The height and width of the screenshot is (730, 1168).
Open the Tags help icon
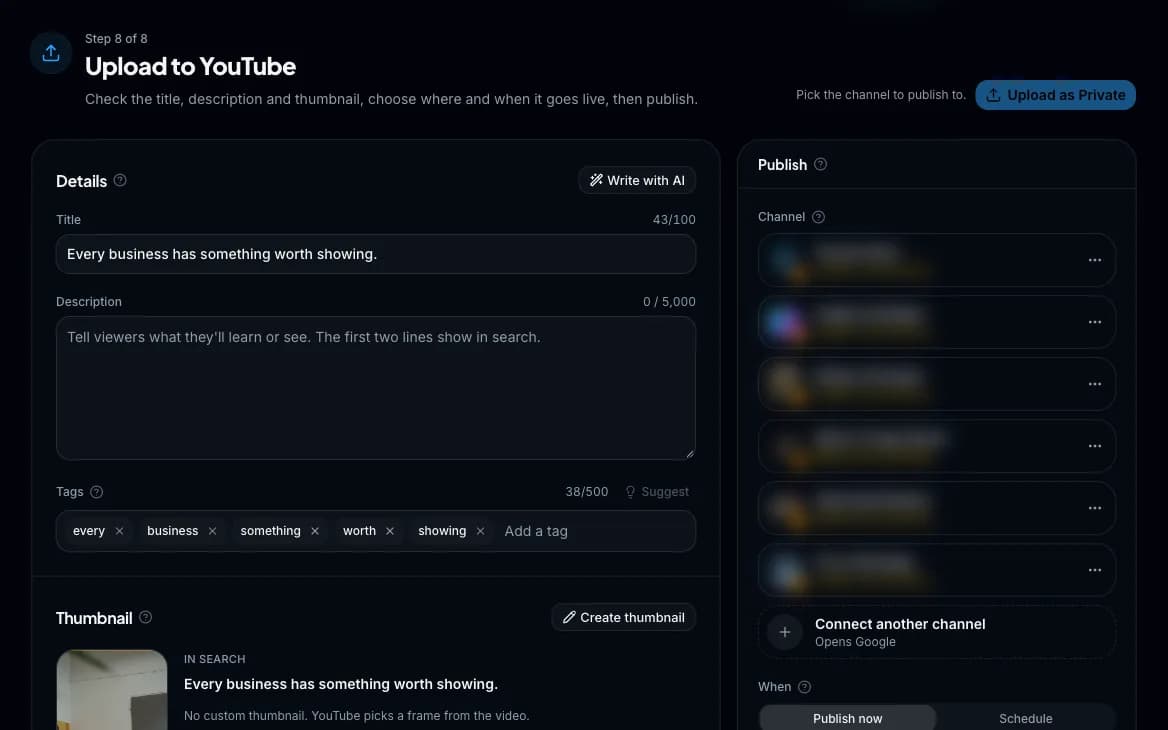97,492
